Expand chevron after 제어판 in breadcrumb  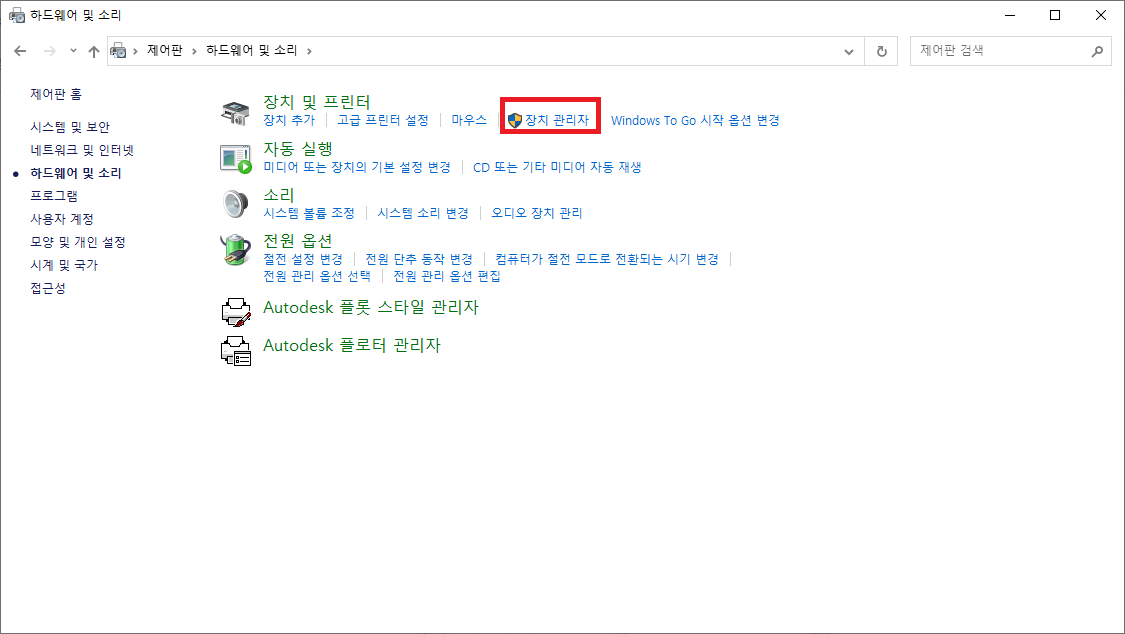point(194,51)
